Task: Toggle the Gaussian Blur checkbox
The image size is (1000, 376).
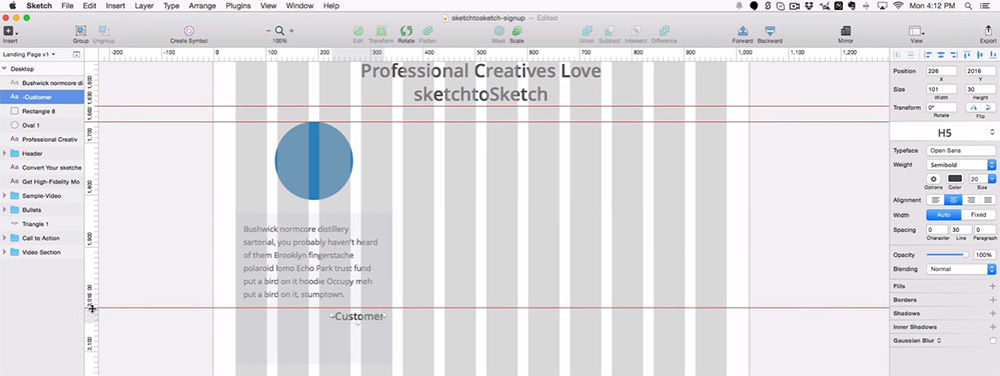Action: (x=992, y=341)
